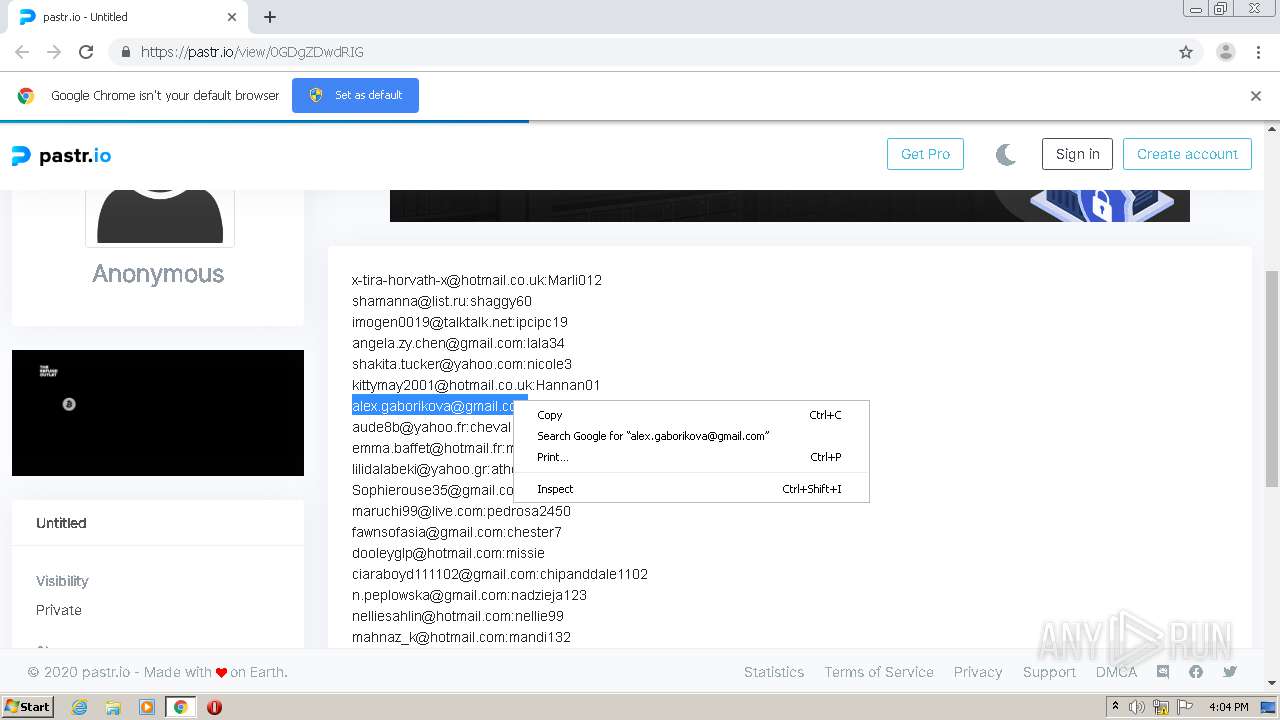This screenshot has width=1280, height=720.
Task: Click line imogen0019@talktalk.net:ipcipc19
Action: (x=460, y=322)
